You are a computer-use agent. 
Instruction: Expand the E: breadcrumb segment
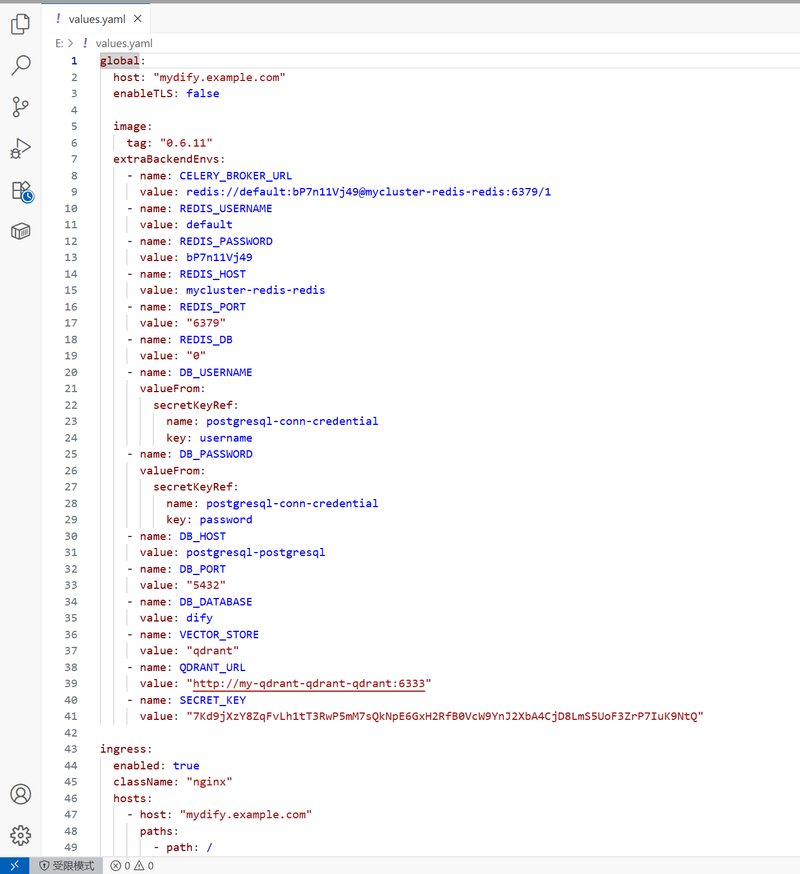(59, 43)
